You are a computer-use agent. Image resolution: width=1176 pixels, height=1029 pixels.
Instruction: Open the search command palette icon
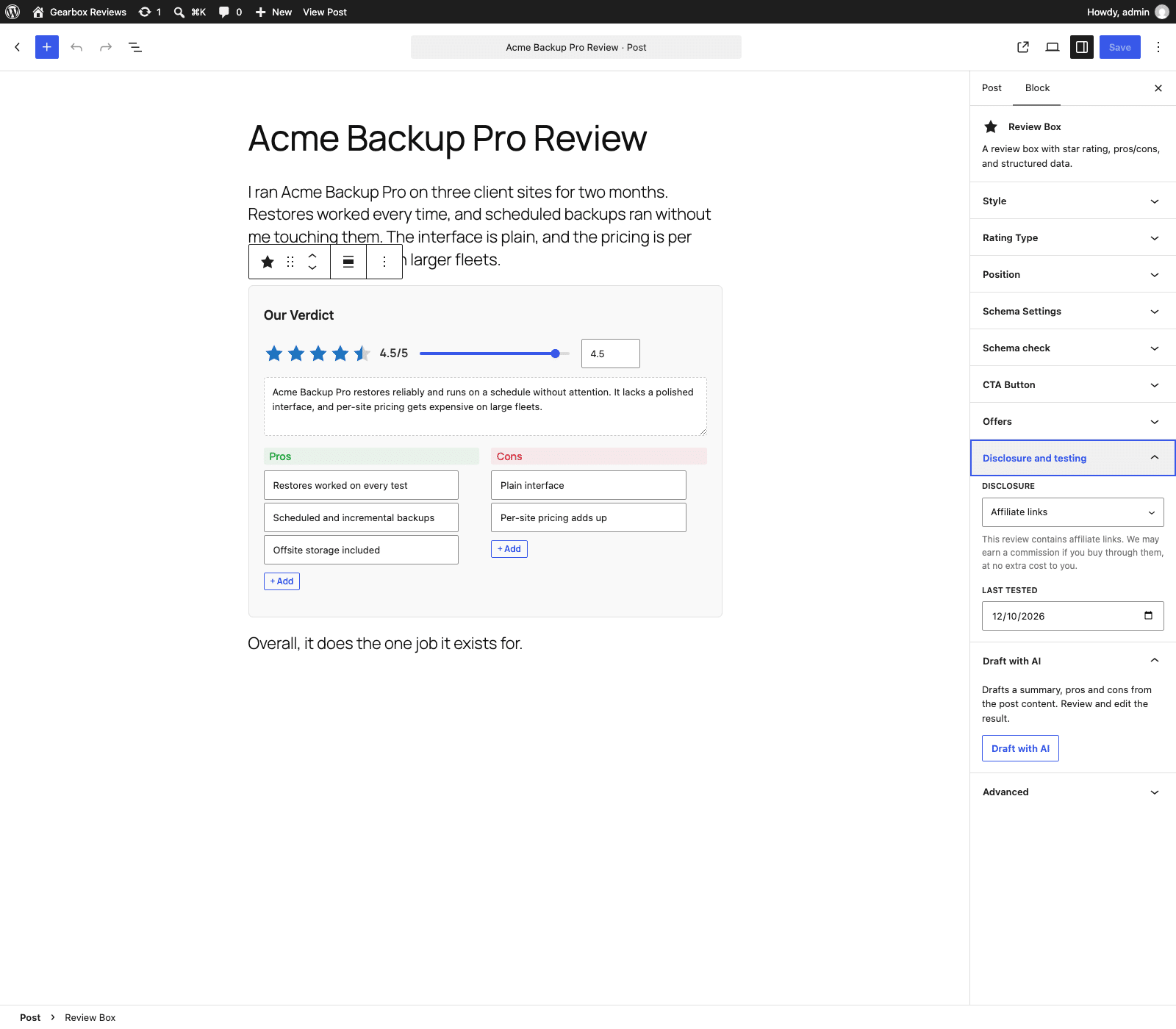(179, 12)
